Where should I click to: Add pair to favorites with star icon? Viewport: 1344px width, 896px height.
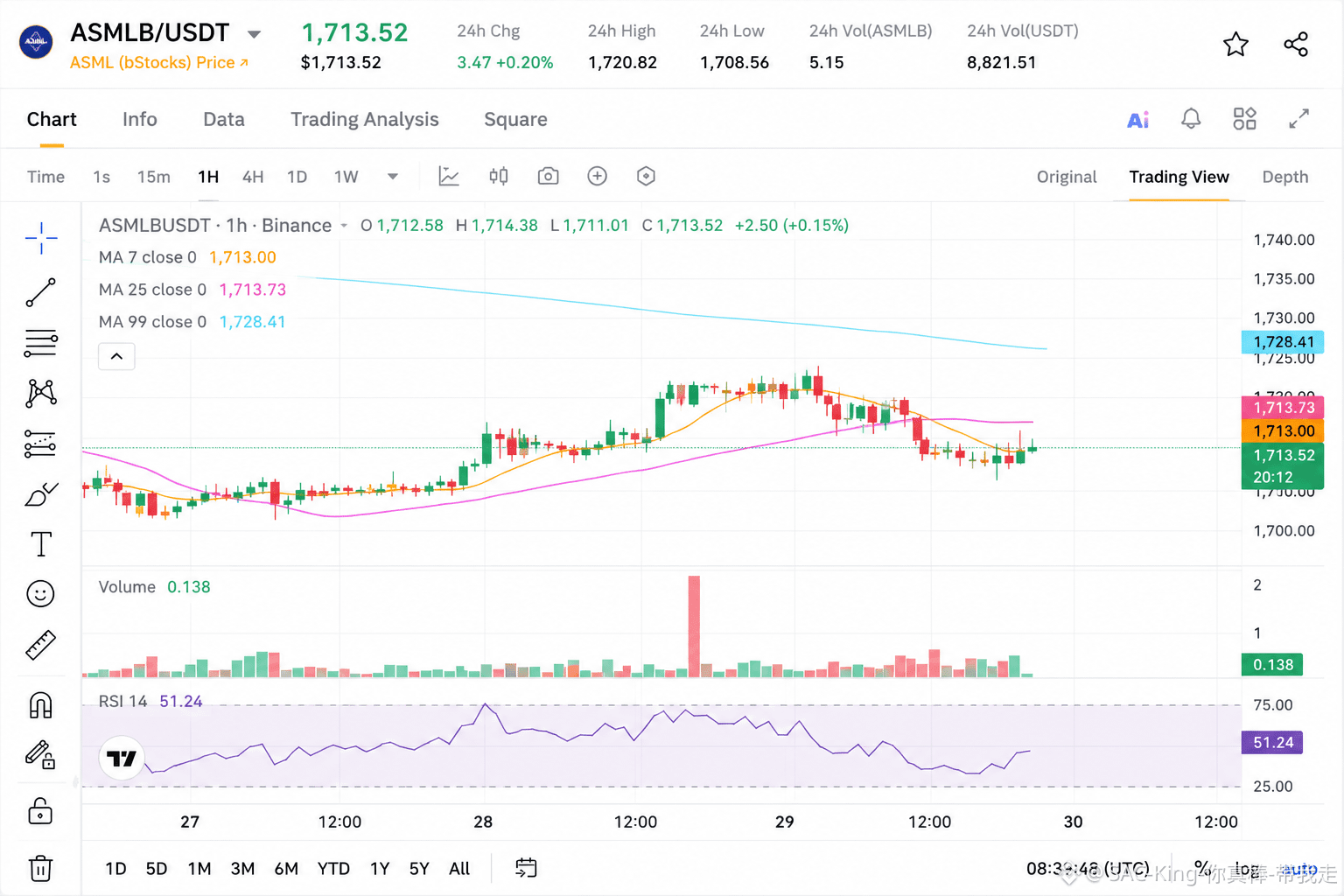coord(1235,45)
